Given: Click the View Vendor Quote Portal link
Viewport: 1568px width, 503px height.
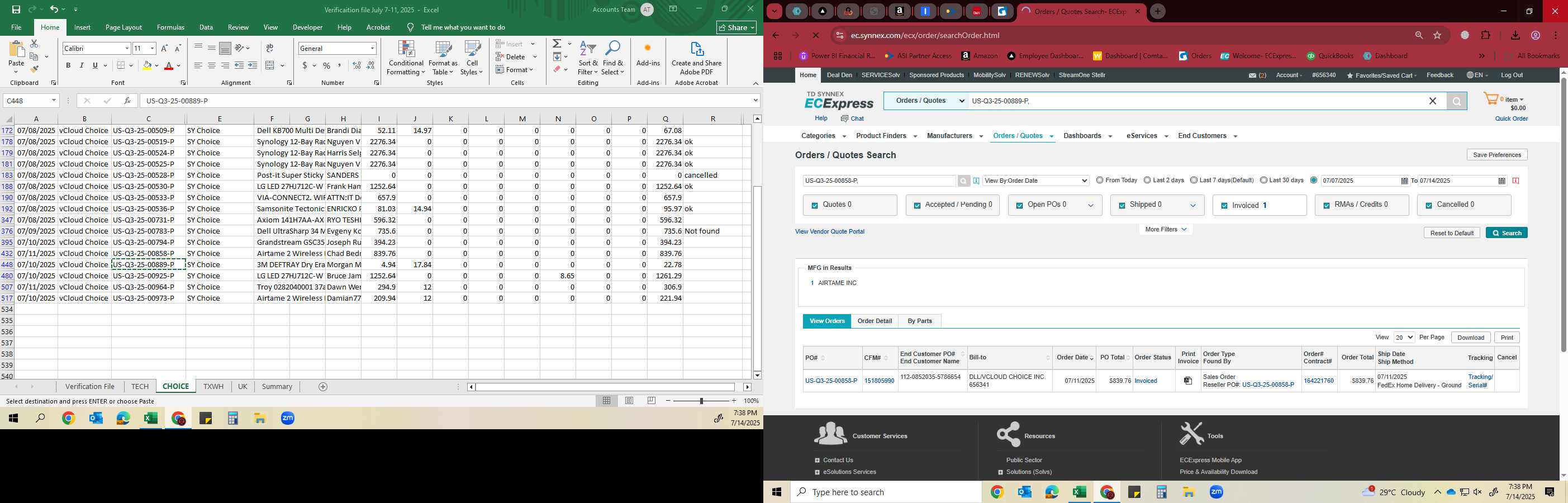Looking at the screenshot, I should (x=830, y=232).
